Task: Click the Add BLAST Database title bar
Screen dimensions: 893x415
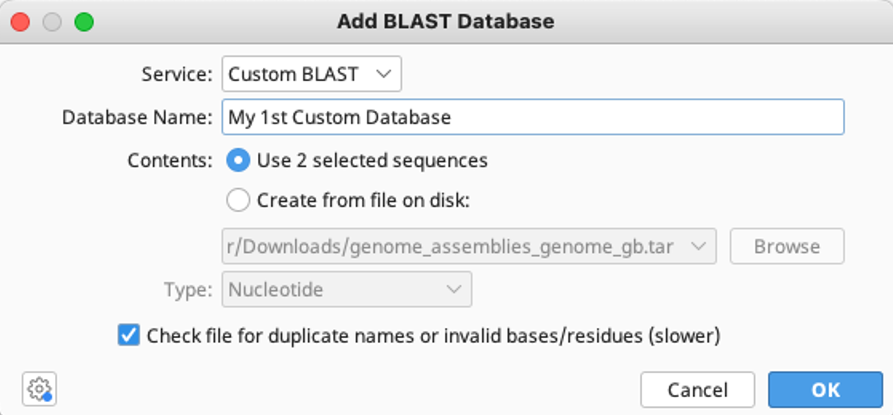Action: [x=446, y=22]
